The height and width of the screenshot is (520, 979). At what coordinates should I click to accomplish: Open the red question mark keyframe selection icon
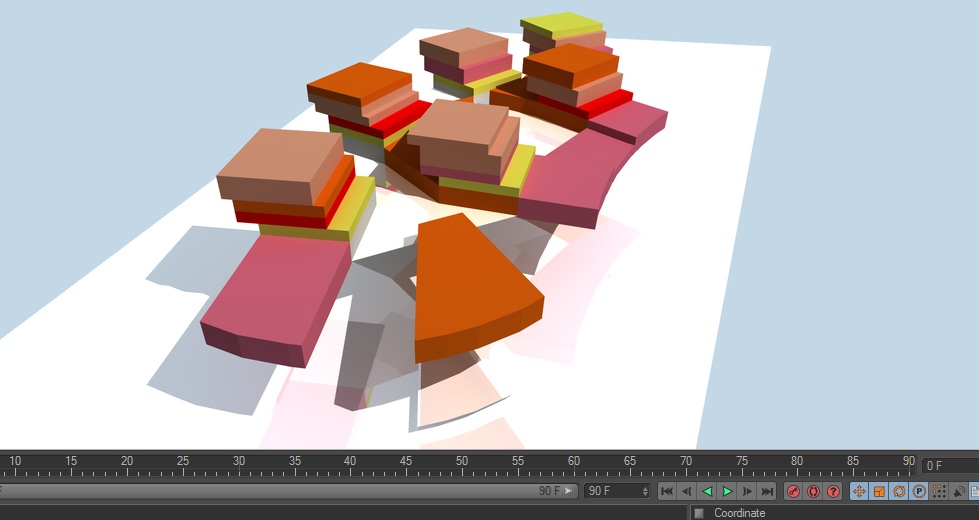pos(834,491)
